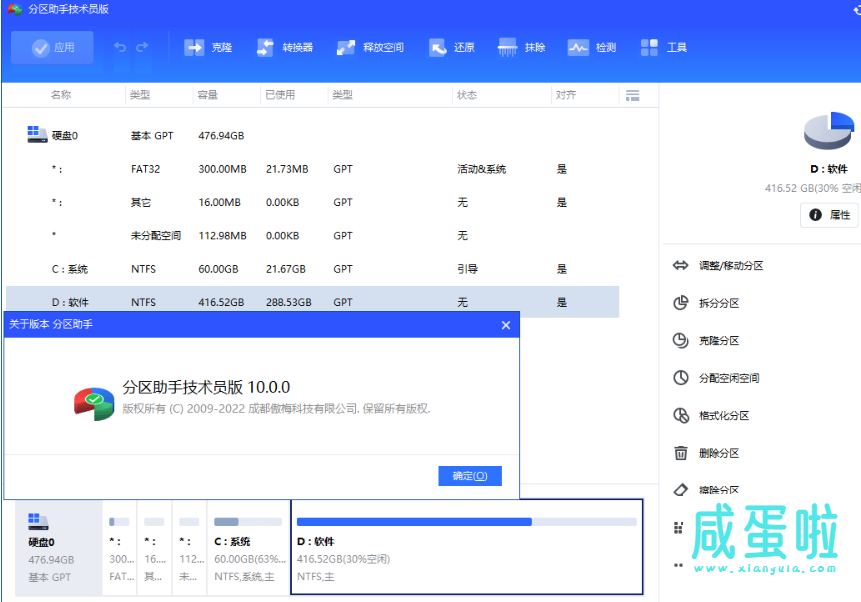861x602 pixels.
Task: Click the 112.98MB capacity value
Action: tap(222, 236)
